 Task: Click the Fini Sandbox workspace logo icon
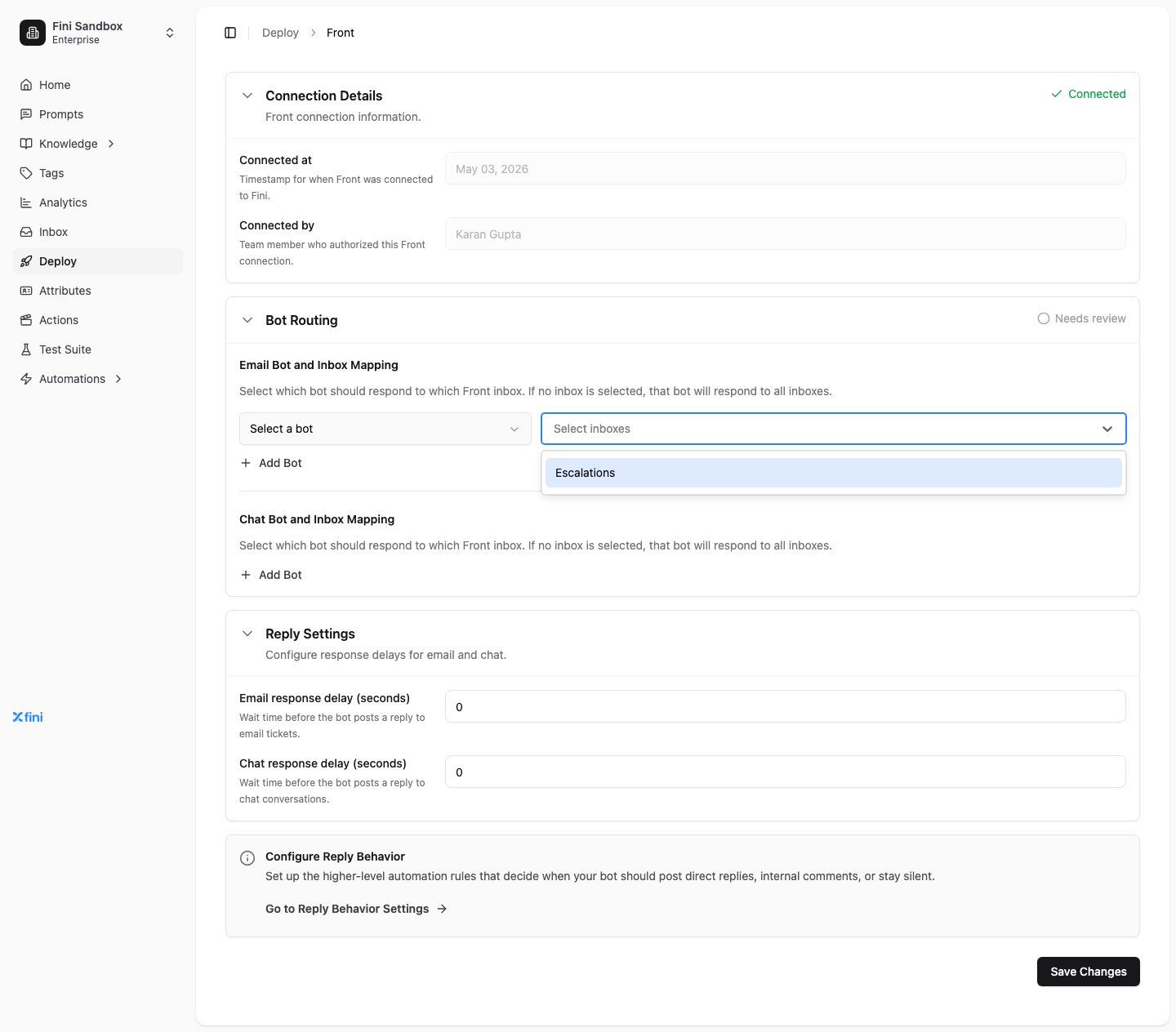[33, 33]
